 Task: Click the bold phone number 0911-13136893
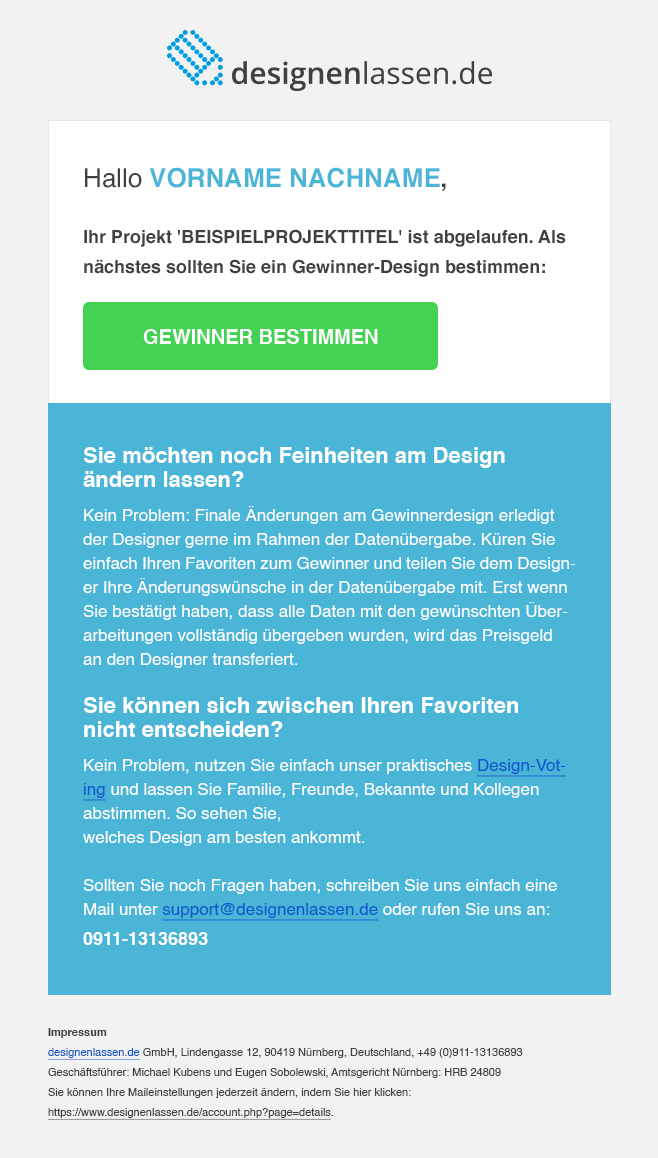145,939
